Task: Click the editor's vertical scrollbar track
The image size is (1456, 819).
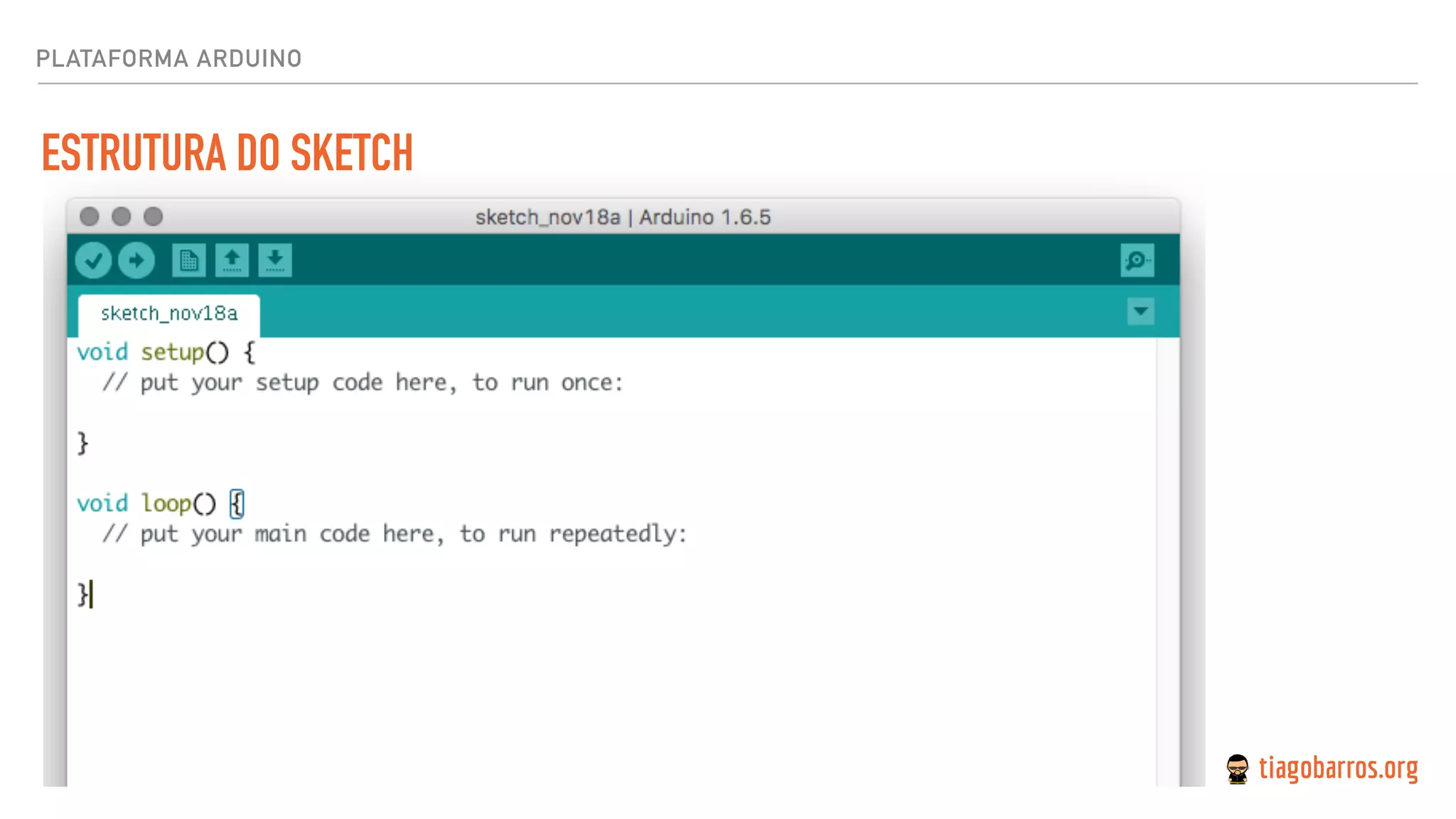Action: point(1167,562)
